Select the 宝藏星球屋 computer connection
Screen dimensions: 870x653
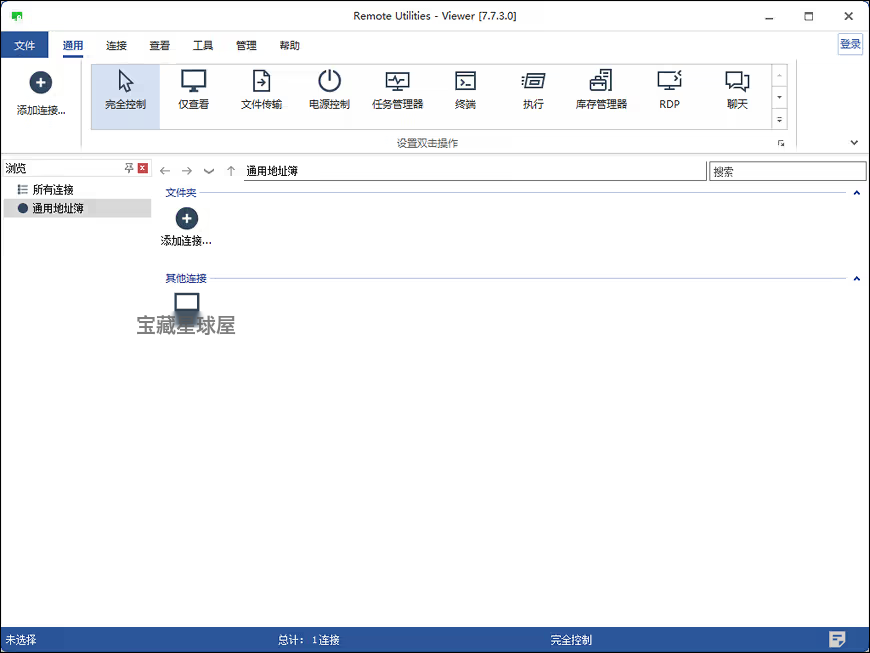click(186, 315)
